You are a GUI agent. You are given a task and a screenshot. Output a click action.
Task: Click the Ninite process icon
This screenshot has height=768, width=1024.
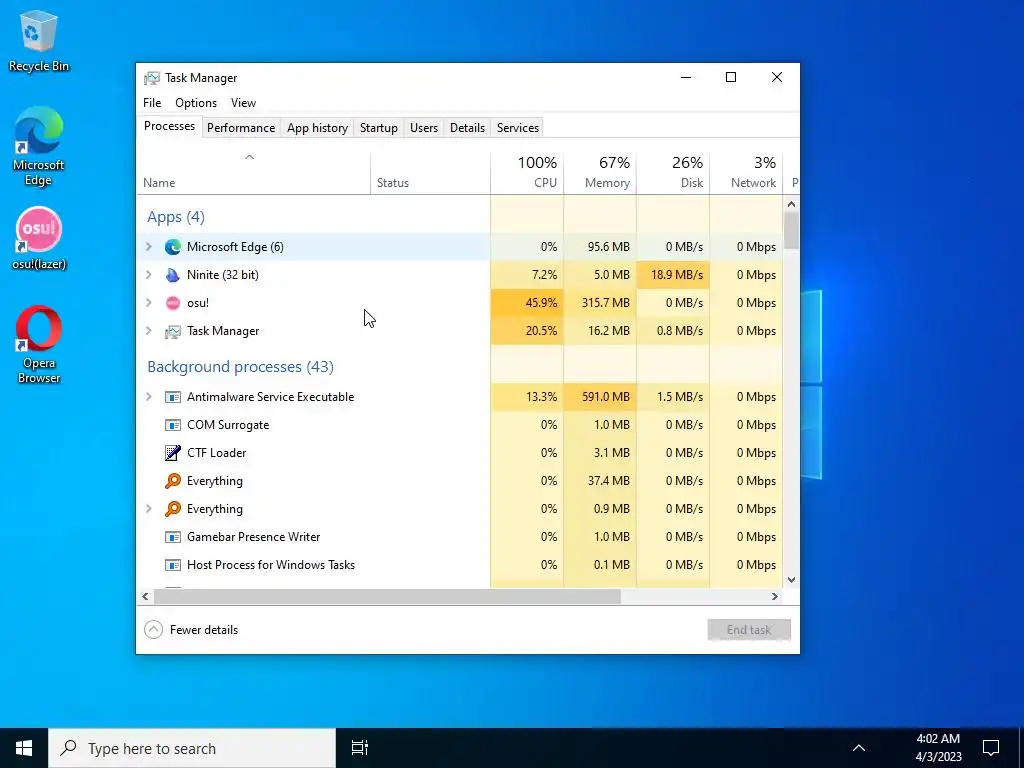[172, 275]
